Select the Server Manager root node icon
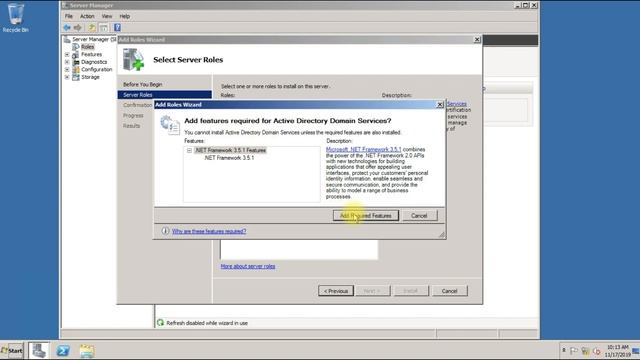The width and height of the screenshot is (640, 360). point(67,39)
